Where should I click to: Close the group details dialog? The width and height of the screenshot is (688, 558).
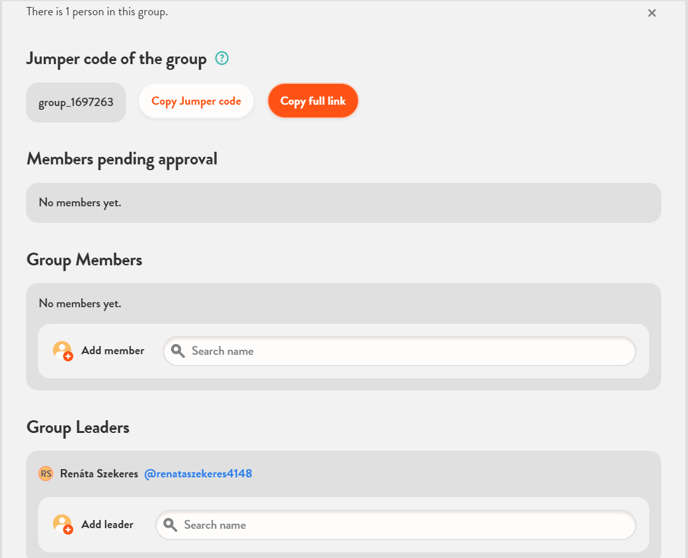(x=652, y=13)
